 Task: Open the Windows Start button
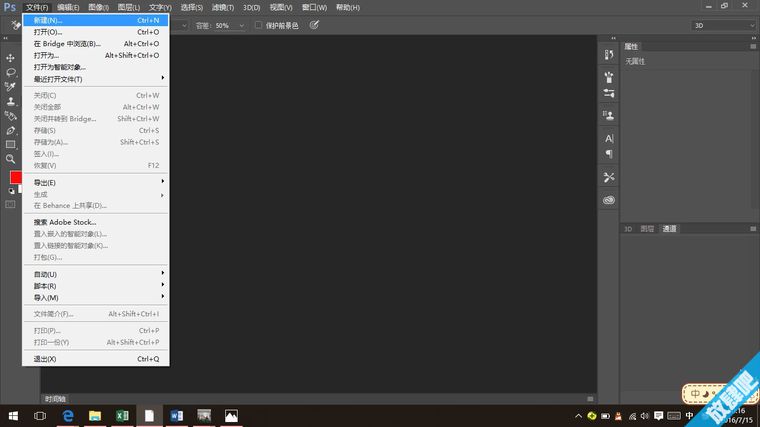[x=13, y=416]
